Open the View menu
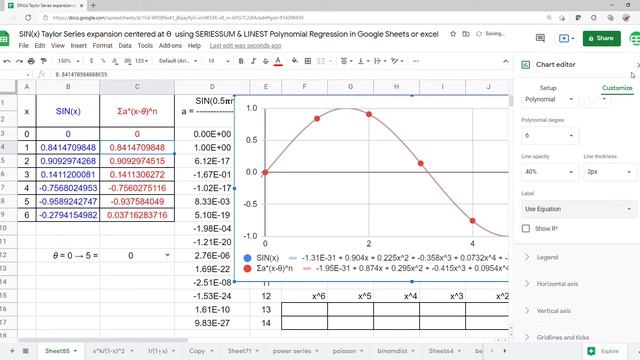This screenshot has height=360, width=640. [58, 45]
